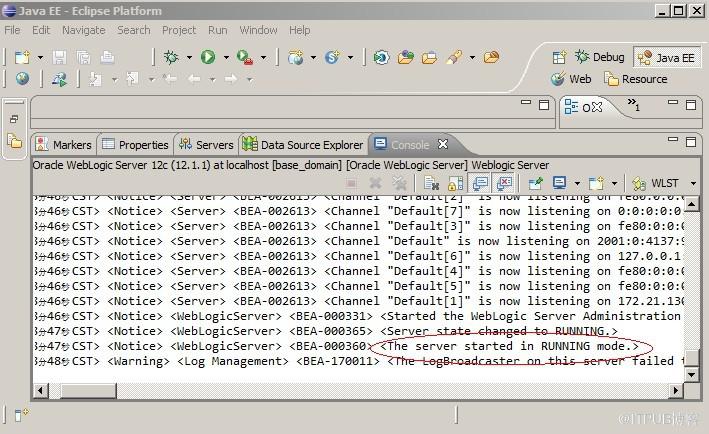
Task: Click the Run External Tools toolbox icon
Action: (x=245, y=57)
